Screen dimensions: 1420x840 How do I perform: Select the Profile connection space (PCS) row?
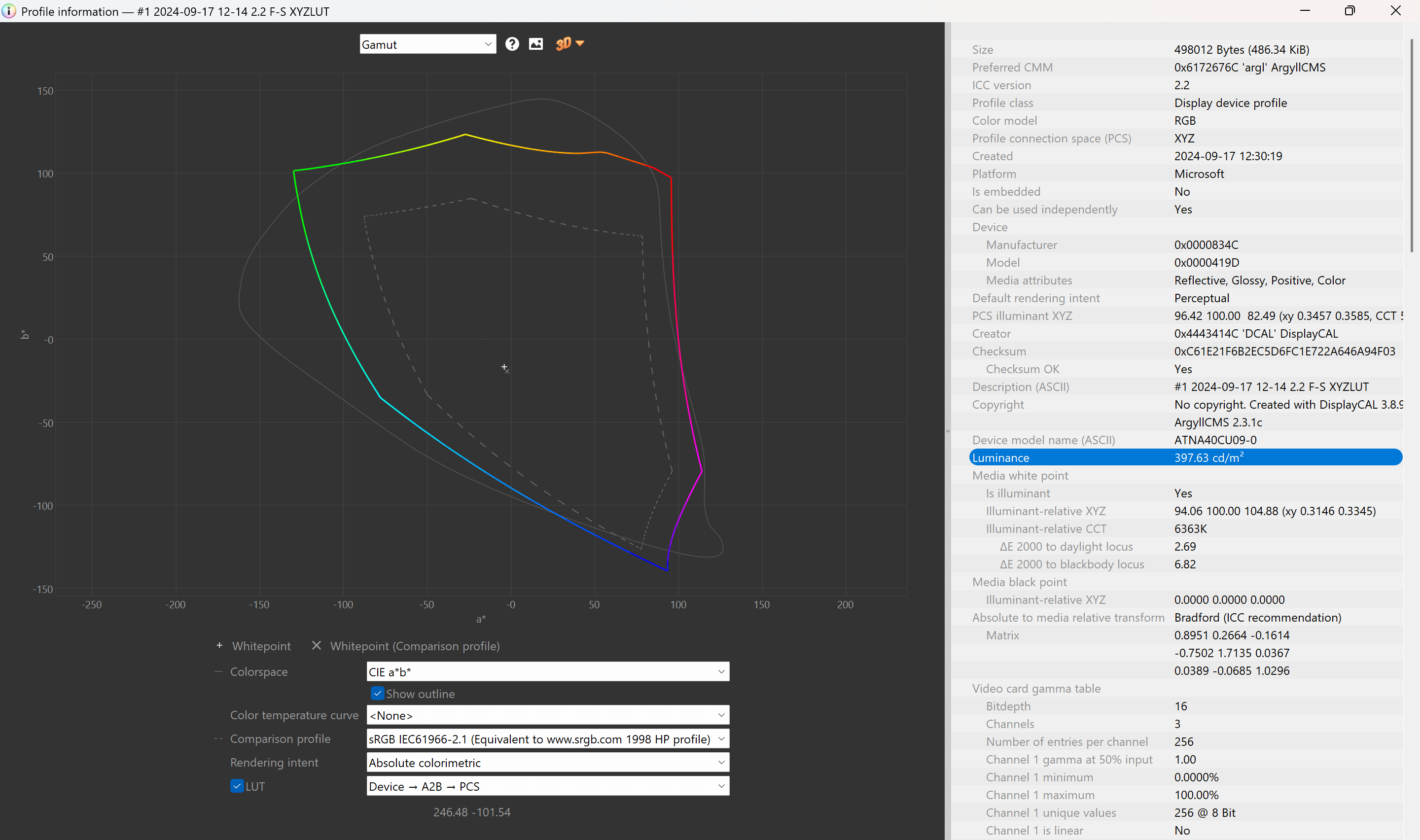[x=1186, y=138]
